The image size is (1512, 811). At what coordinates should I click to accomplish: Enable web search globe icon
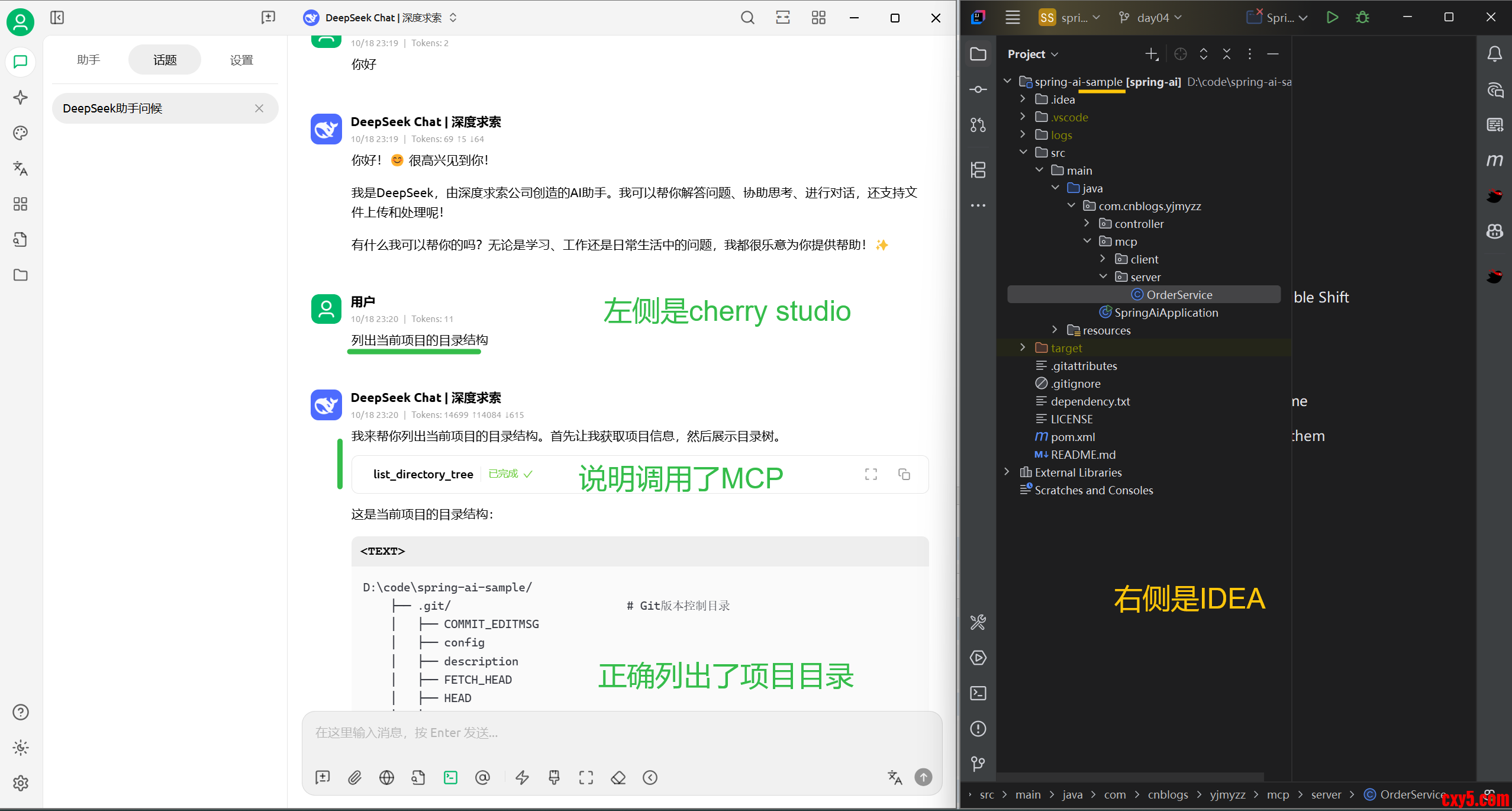click(x=386, y=777)
